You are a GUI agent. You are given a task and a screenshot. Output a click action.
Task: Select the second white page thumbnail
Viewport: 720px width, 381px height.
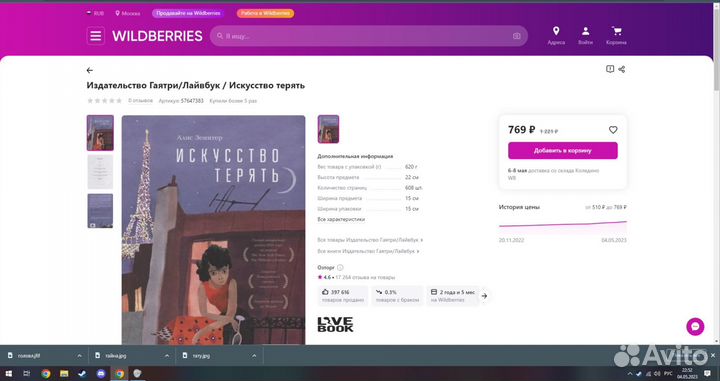pyautogui.click(x=100, y=172)
